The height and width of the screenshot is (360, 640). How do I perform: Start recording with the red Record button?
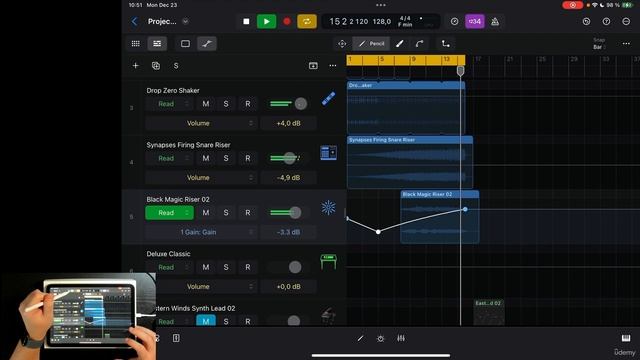click(287, 21)
